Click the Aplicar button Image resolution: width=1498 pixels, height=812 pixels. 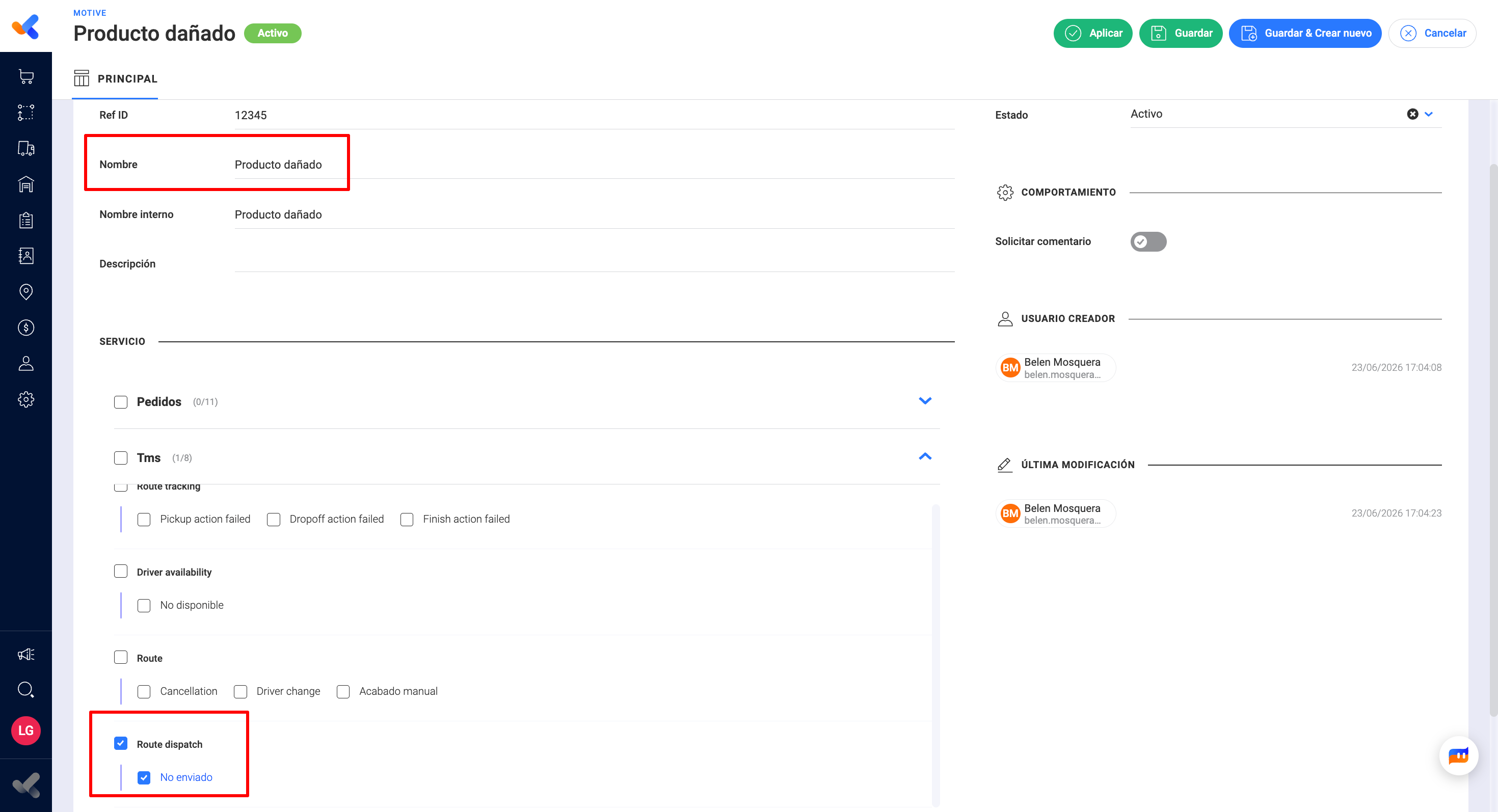pos(1093,33)
